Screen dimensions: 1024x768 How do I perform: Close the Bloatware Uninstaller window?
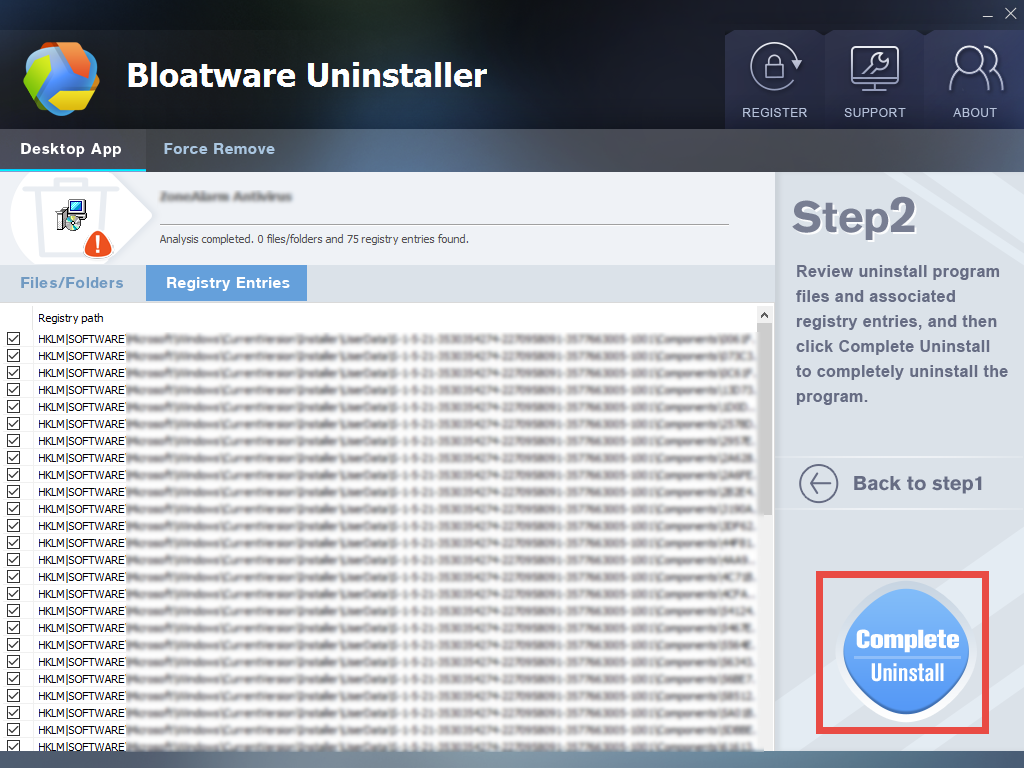point(1009,13)
